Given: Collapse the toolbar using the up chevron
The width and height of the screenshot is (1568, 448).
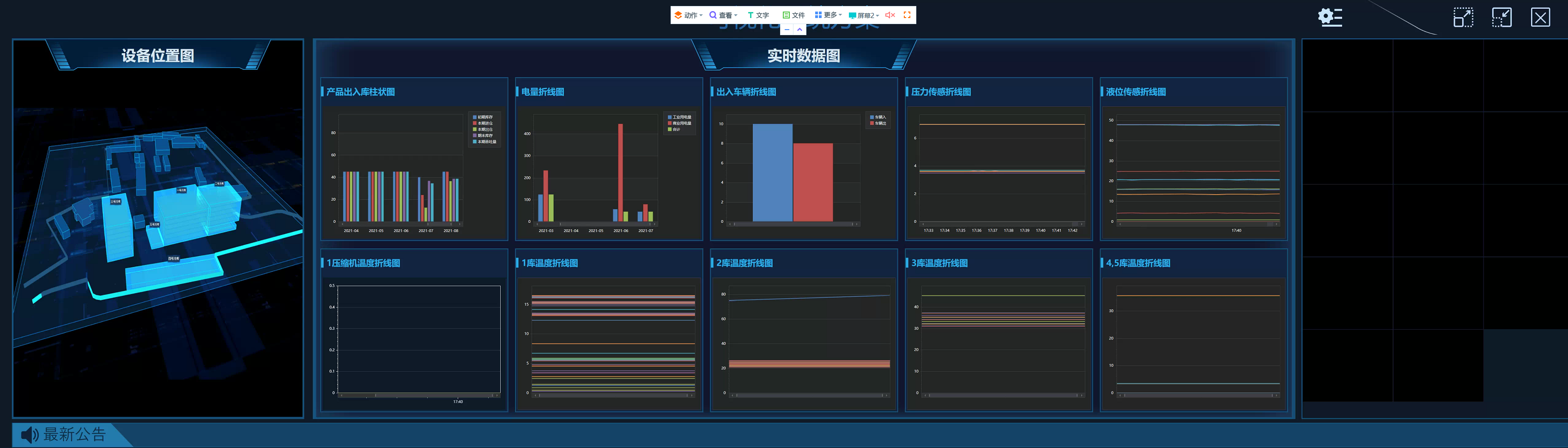Looking at the screenshot, I should [x=799, y=29].
